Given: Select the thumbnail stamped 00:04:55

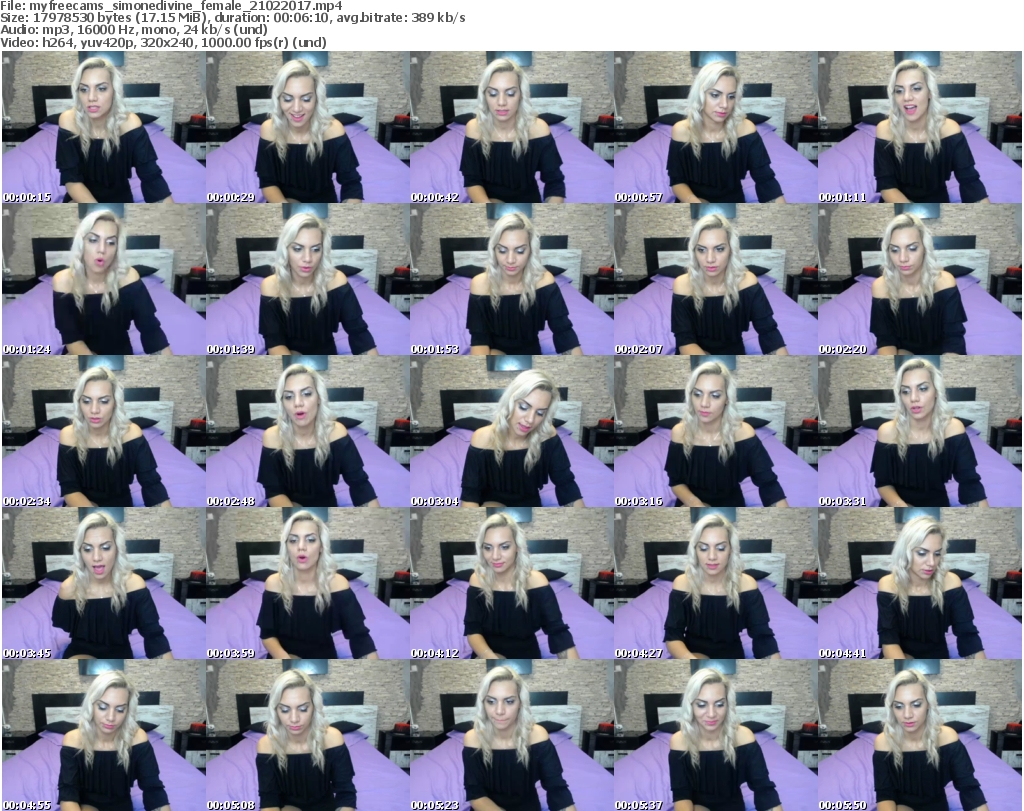Looking at the screenshot, I should coord(104,735).
